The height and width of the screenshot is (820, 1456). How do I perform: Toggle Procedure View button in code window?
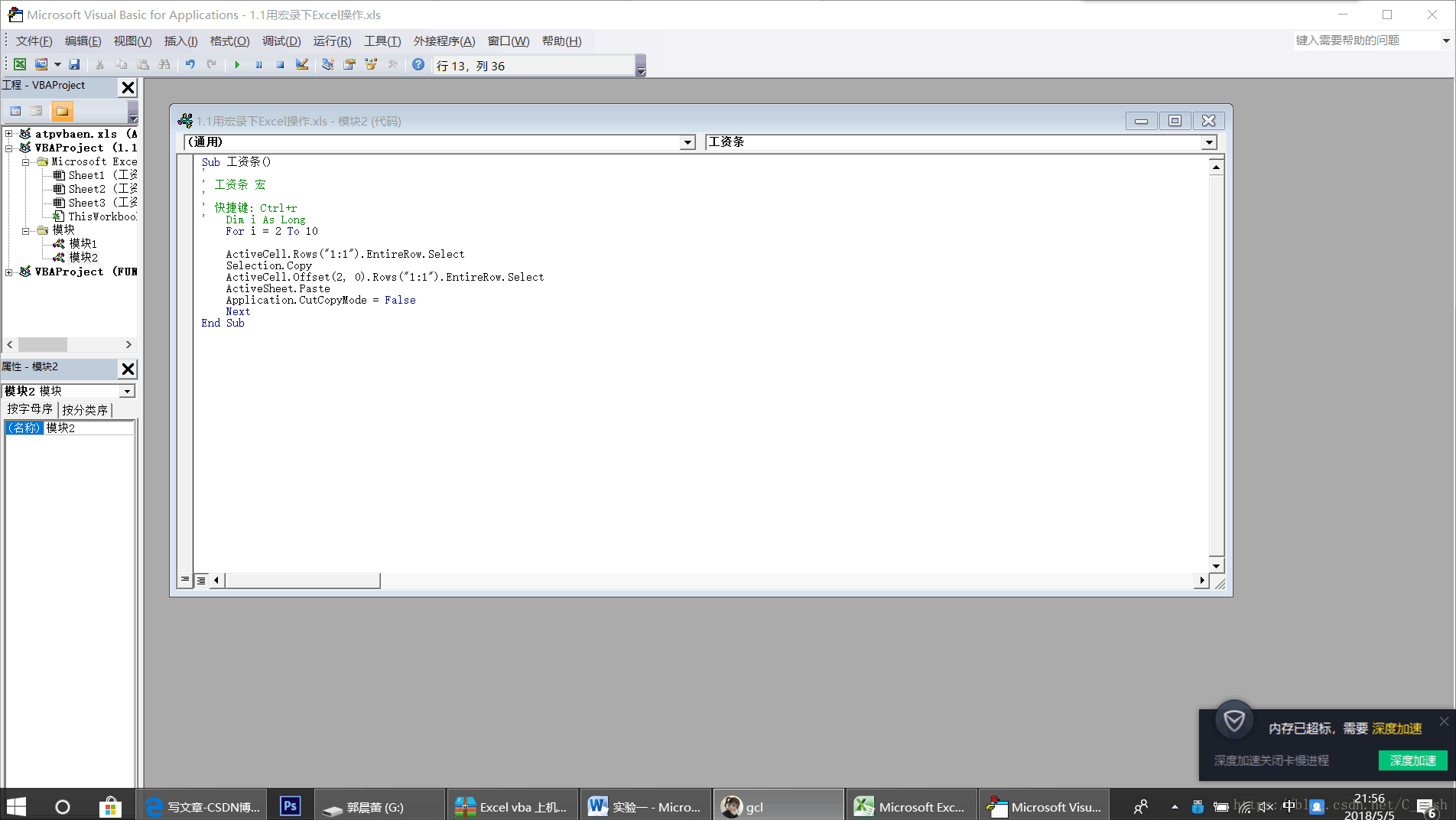tap(185, 581)
